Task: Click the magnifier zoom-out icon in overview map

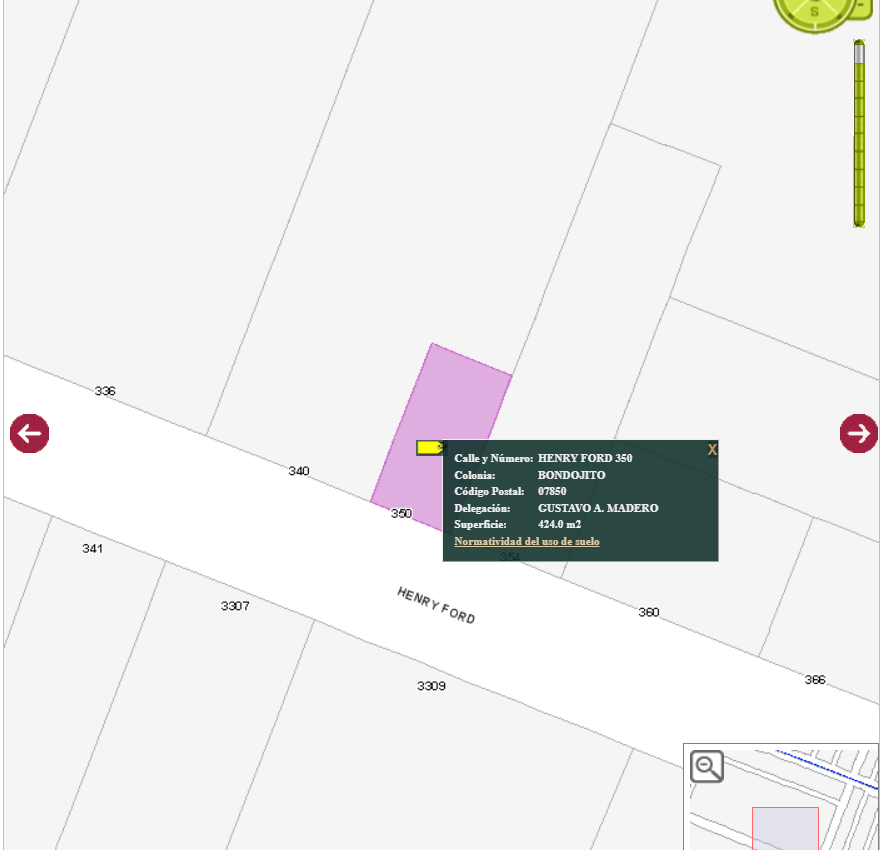Action: coord(707,766)
